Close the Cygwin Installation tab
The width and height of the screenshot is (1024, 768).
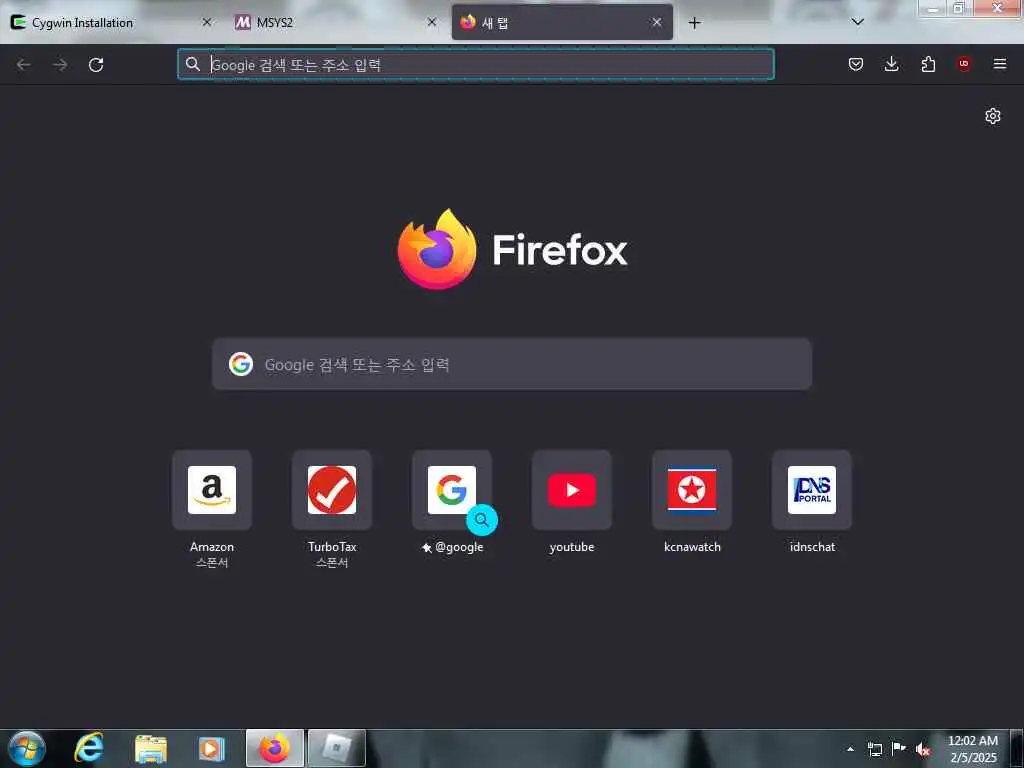pyautogui.click(x=207, y=22)
